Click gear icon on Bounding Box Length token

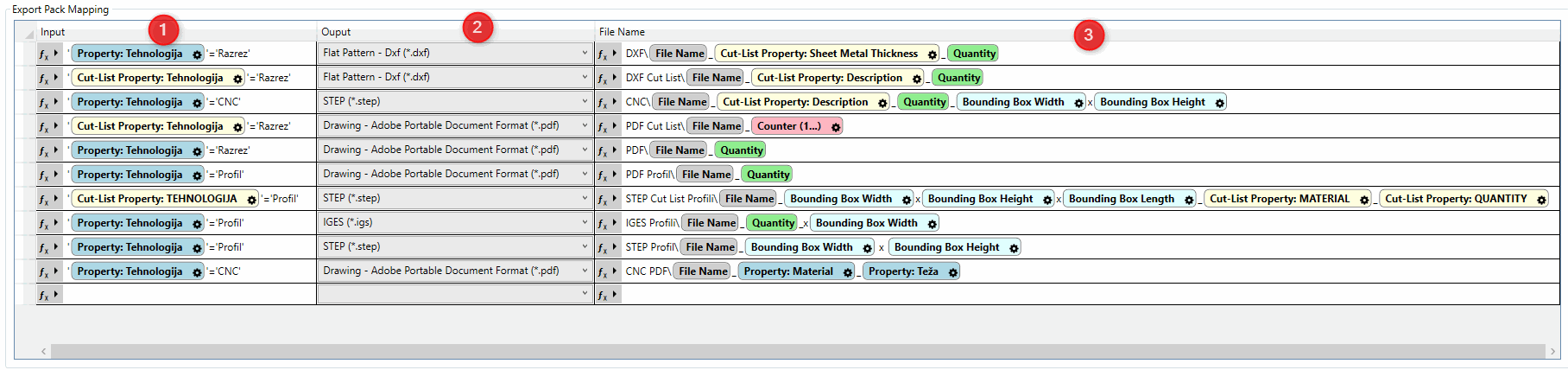[x=1188, y=200]
